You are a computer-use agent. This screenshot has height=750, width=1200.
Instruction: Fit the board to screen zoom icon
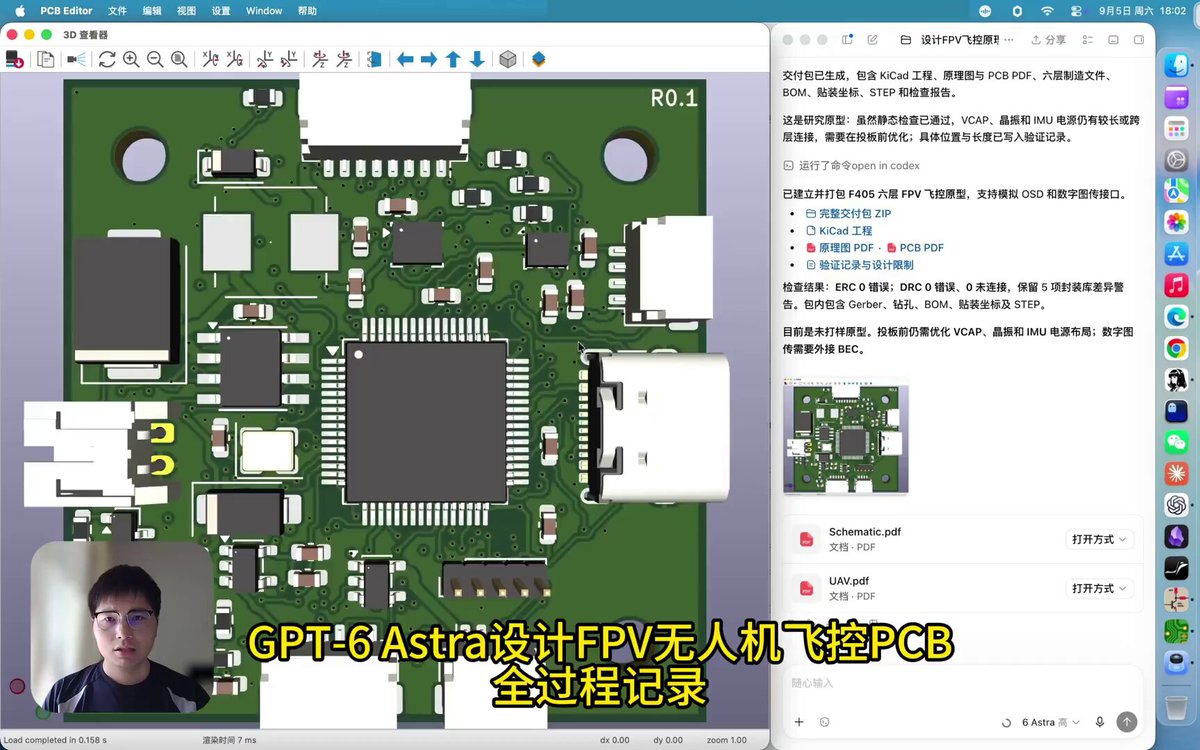click(179, 59)
